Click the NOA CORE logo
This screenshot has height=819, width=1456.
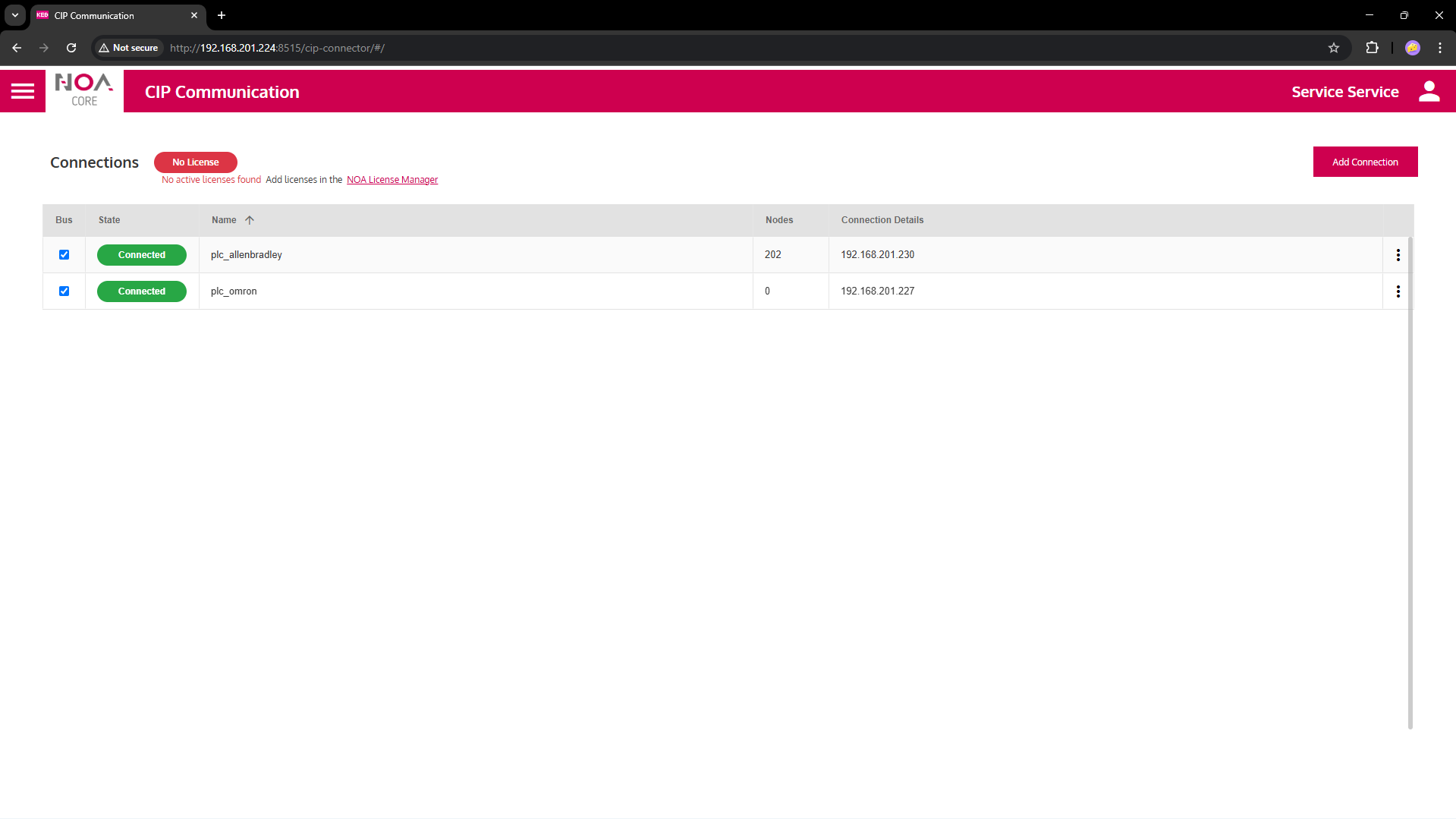(x=84, y=91)
